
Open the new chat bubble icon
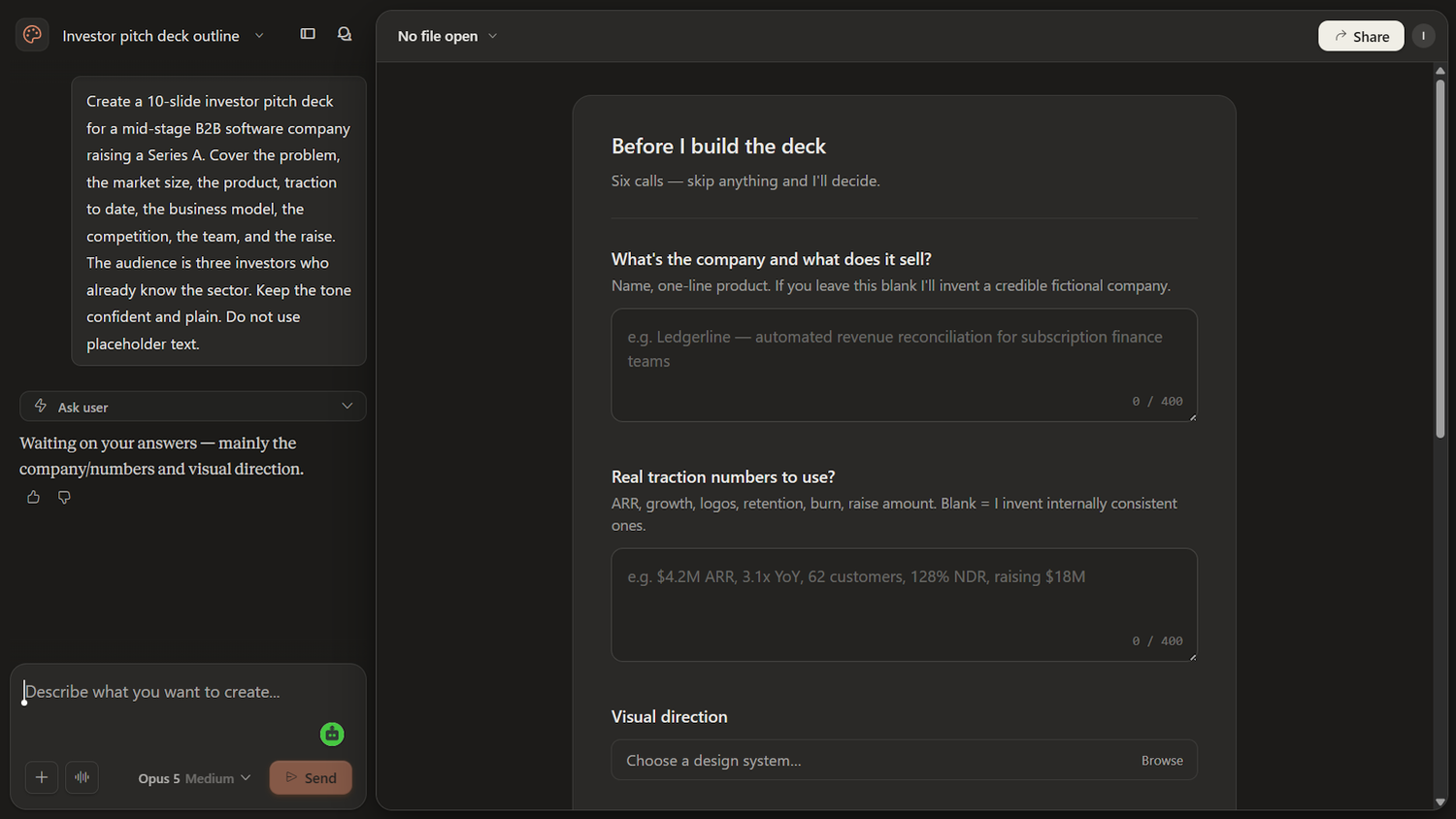tap(345, 34)
